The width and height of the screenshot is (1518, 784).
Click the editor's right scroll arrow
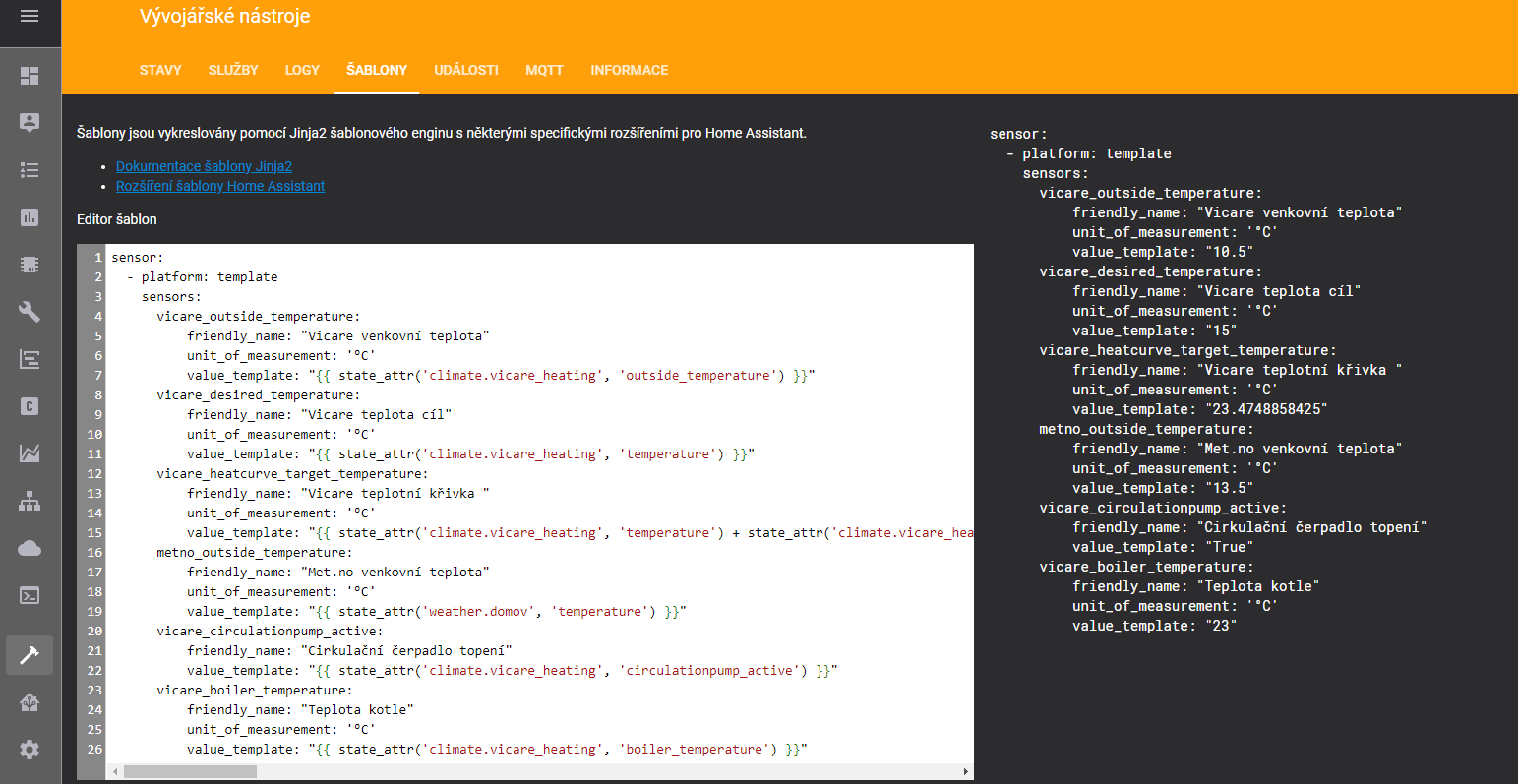(966, 772)
